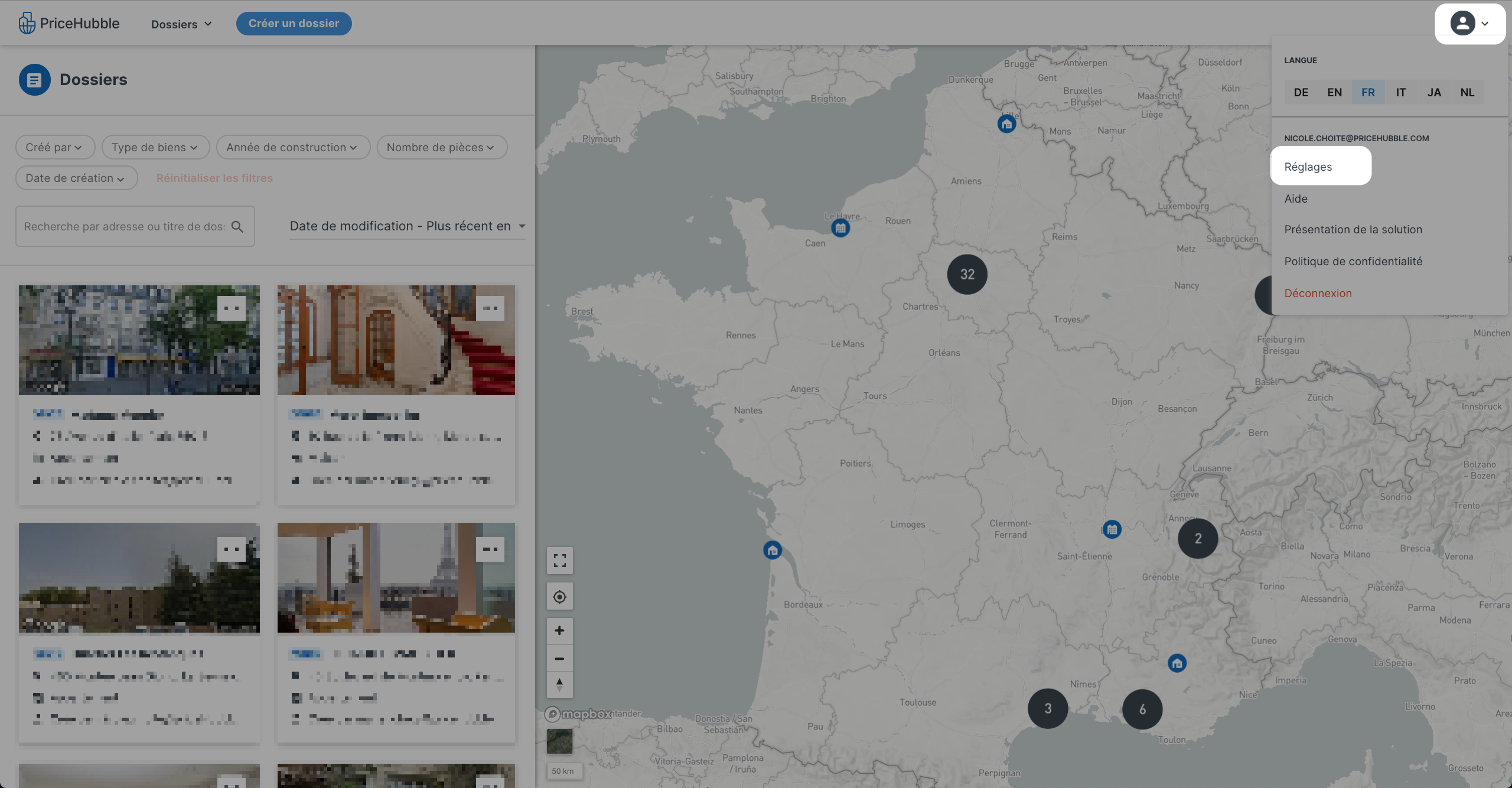
Task: Open the staircase interior photo card
Action: (x=396, y=340)
